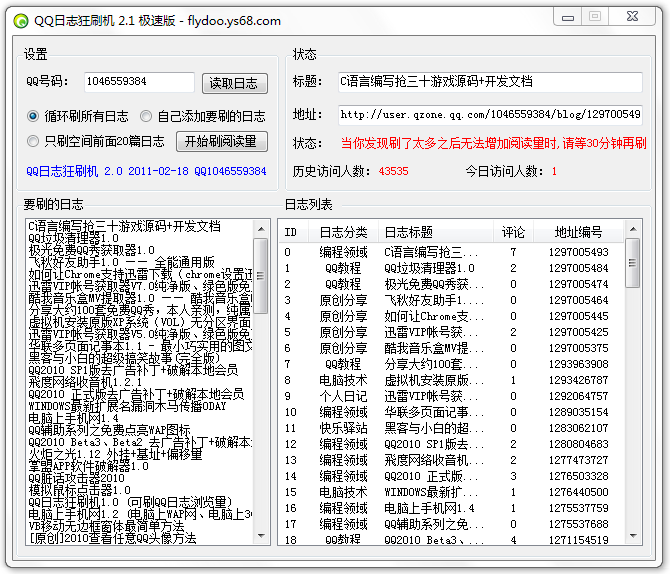670x574 pixels.
Task: Click 电脑技术 category in row 8
Action: tap(344, 380)
